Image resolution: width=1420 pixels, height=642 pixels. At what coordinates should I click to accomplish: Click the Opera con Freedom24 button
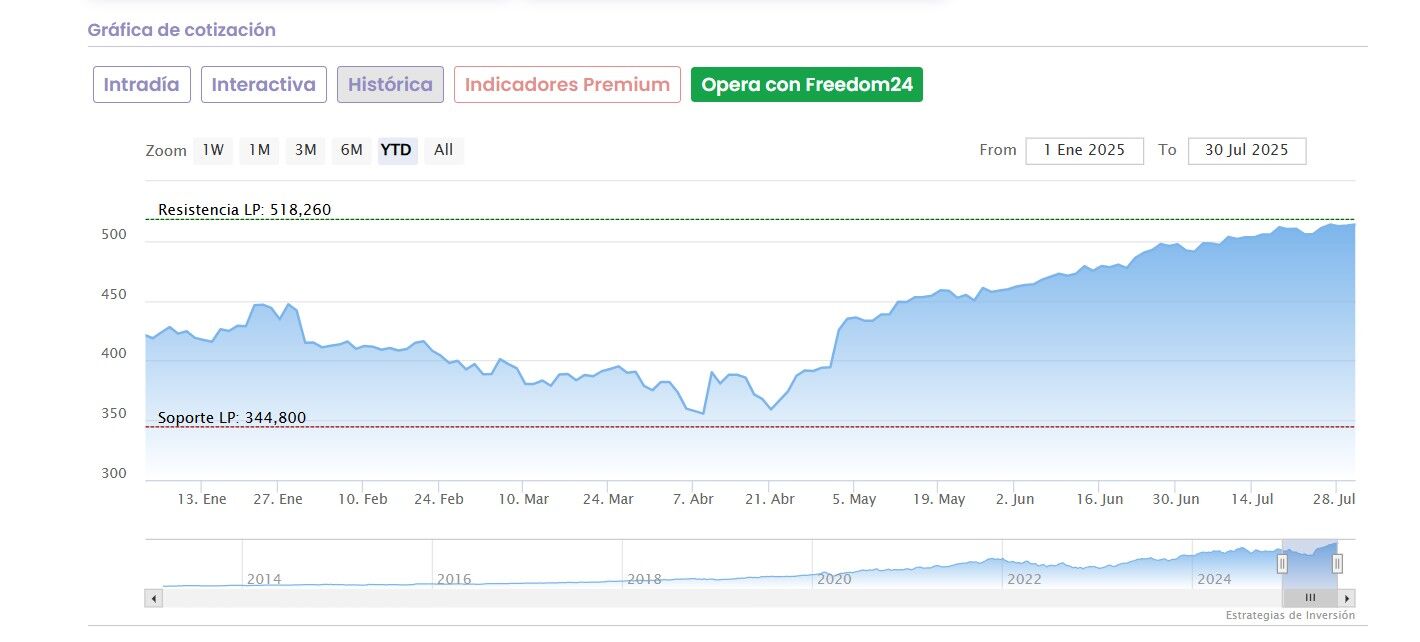point(807,85)
